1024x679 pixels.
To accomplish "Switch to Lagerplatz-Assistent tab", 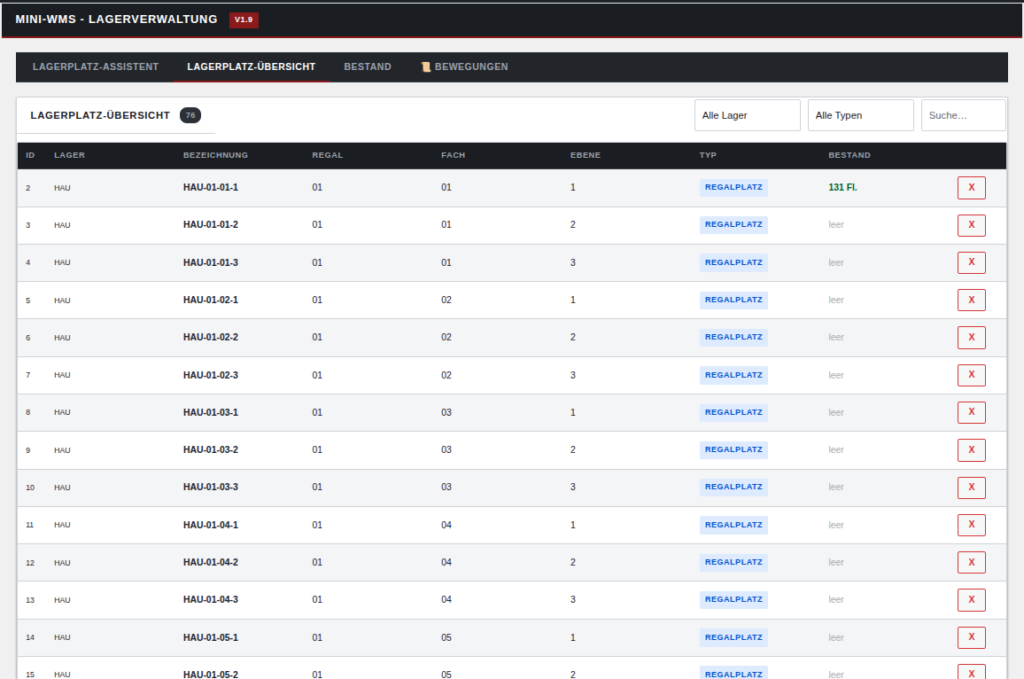I will (95, 67).
